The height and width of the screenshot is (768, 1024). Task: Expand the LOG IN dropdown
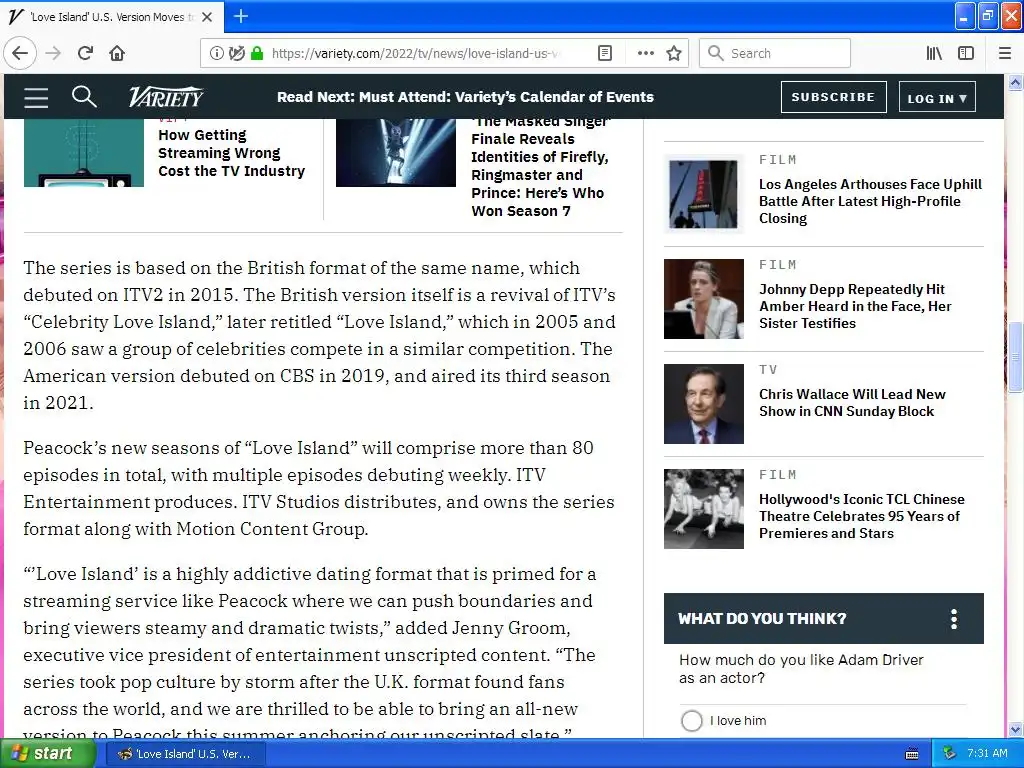[937, 98]
